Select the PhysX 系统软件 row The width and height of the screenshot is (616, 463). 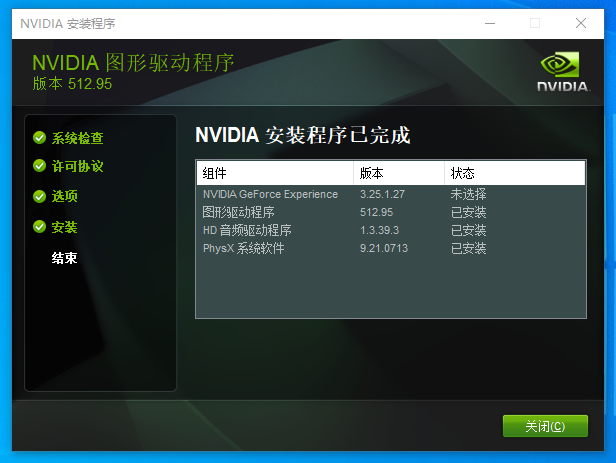tap(391, 248)
